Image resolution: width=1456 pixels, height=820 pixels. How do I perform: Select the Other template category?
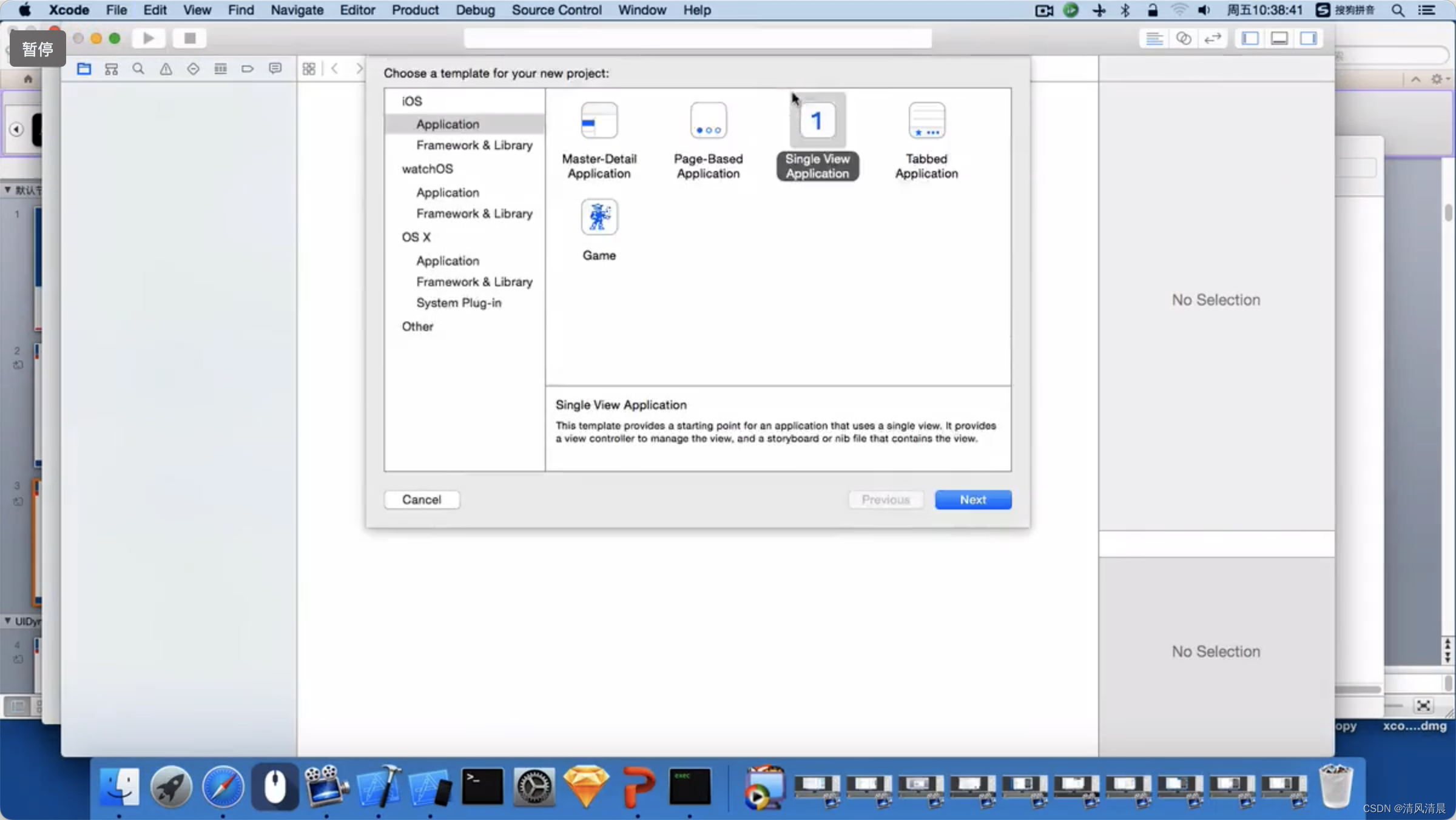point(417,326)
